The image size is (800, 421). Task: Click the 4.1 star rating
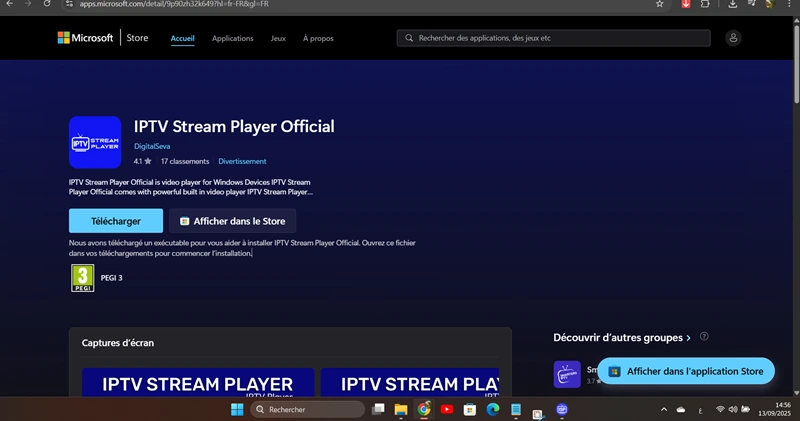coord(142,161)
